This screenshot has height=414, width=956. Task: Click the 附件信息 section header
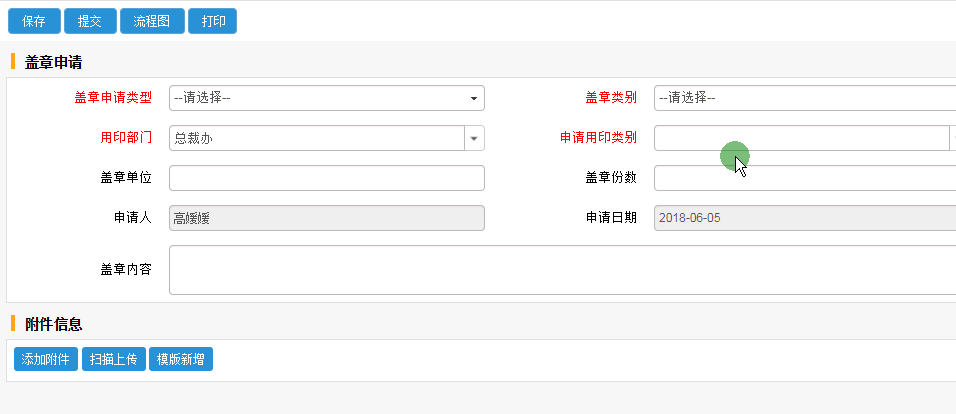(53, 324)
